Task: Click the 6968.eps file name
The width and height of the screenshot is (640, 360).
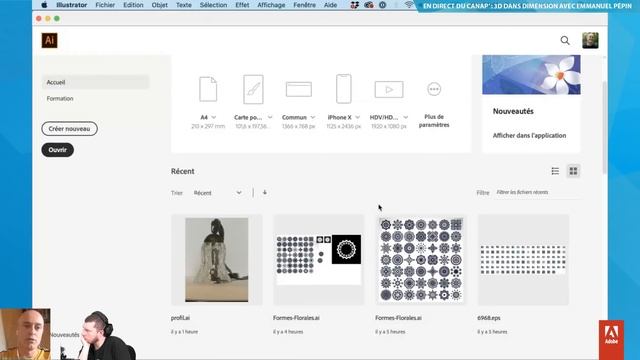Action: point(489,318)
